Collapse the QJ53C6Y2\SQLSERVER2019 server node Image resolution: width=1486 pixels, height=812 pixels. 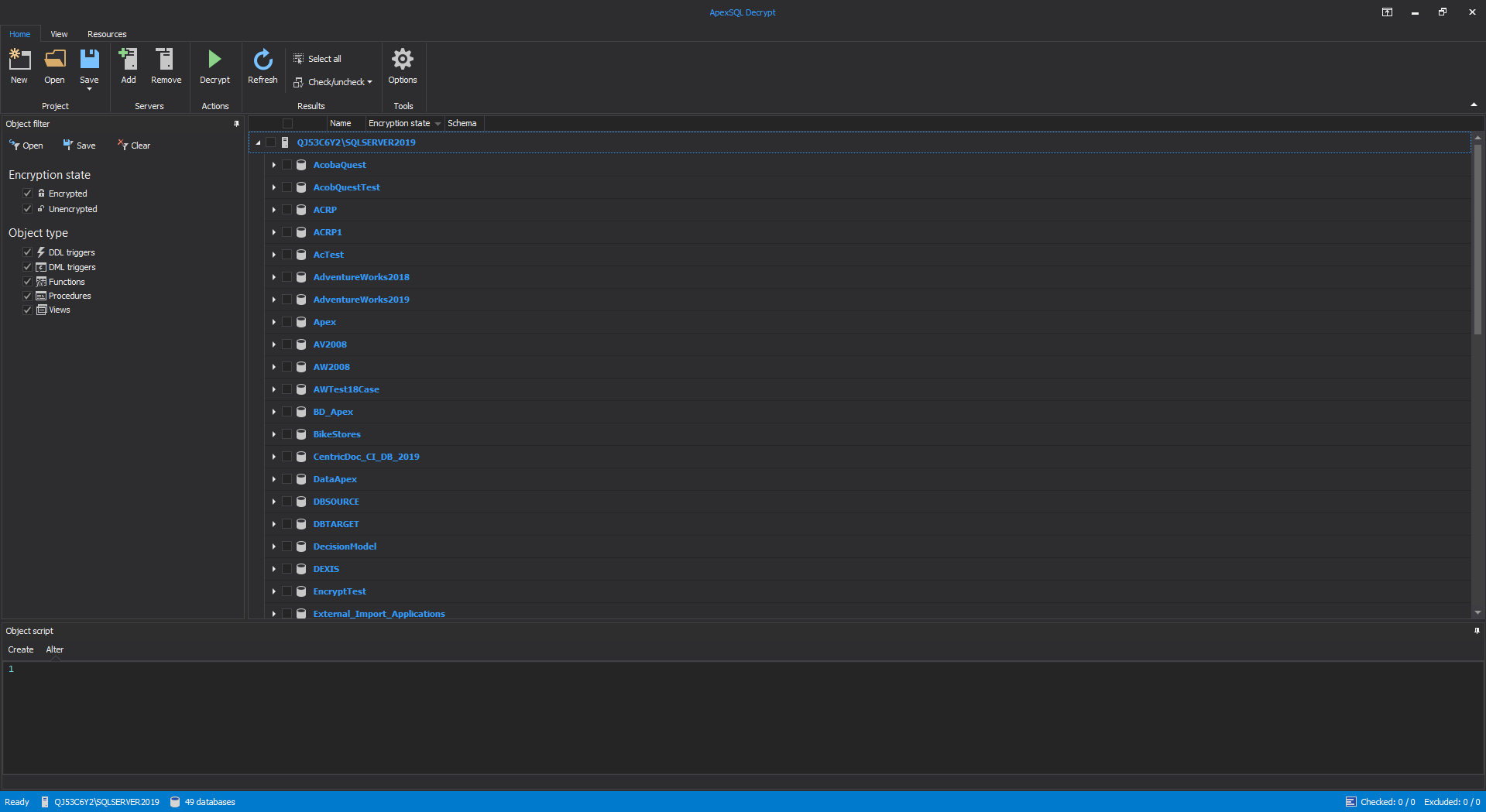click(258, 142)
